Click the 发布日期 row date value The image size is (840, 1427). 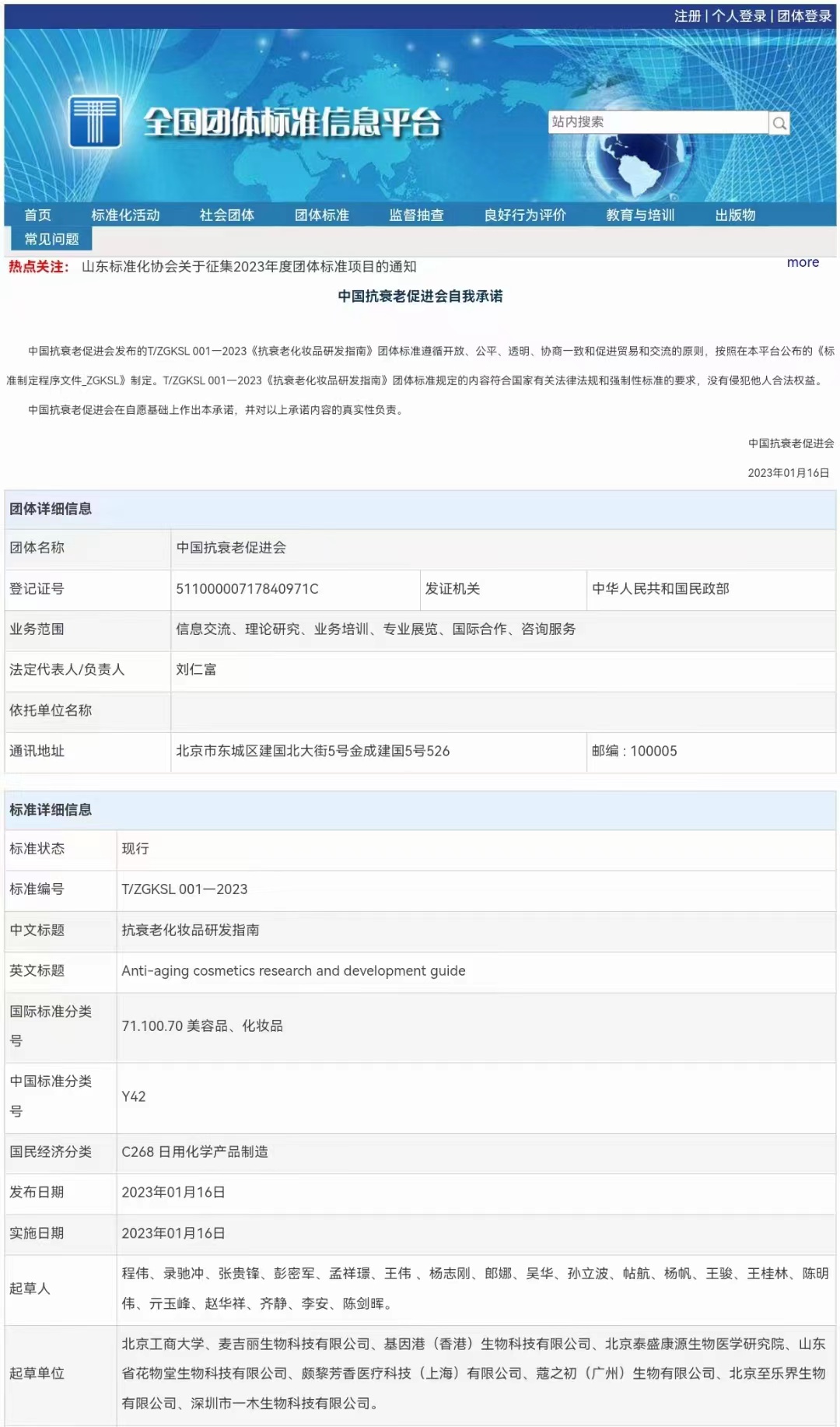(x=173, y=1193)
